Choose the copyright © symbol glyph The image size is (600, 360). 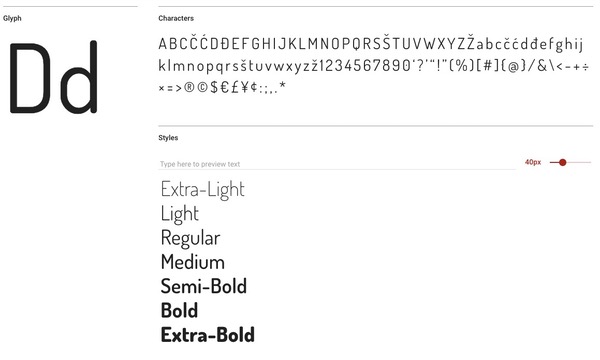[202, 88]
